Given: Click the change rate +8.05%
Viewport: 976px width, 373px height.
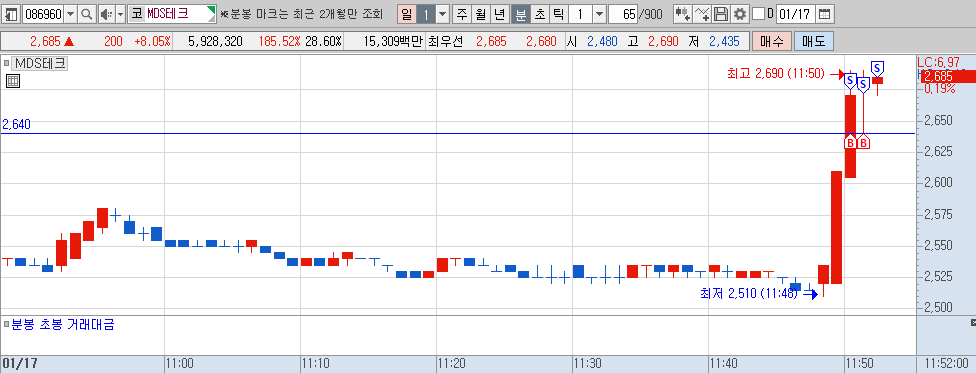Looking at the screenshot, I should tap(152, 42).
